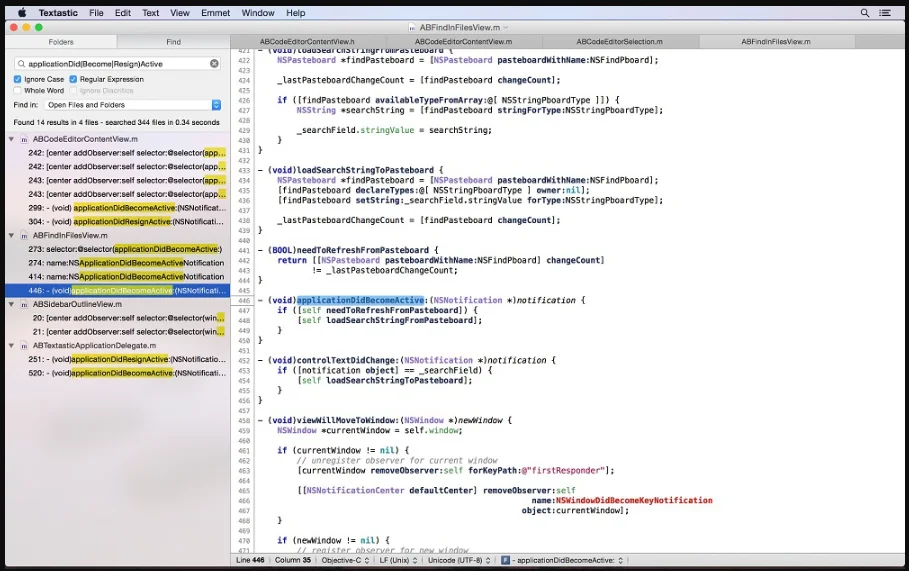Open the File menu

(x=96, y=13)
